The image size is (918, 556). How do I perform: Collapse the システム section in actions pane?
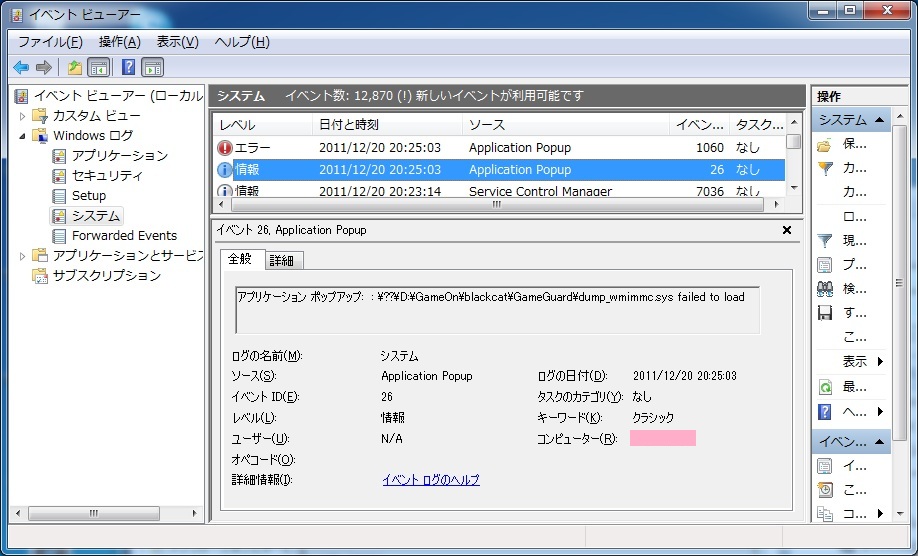coord(879,120)
